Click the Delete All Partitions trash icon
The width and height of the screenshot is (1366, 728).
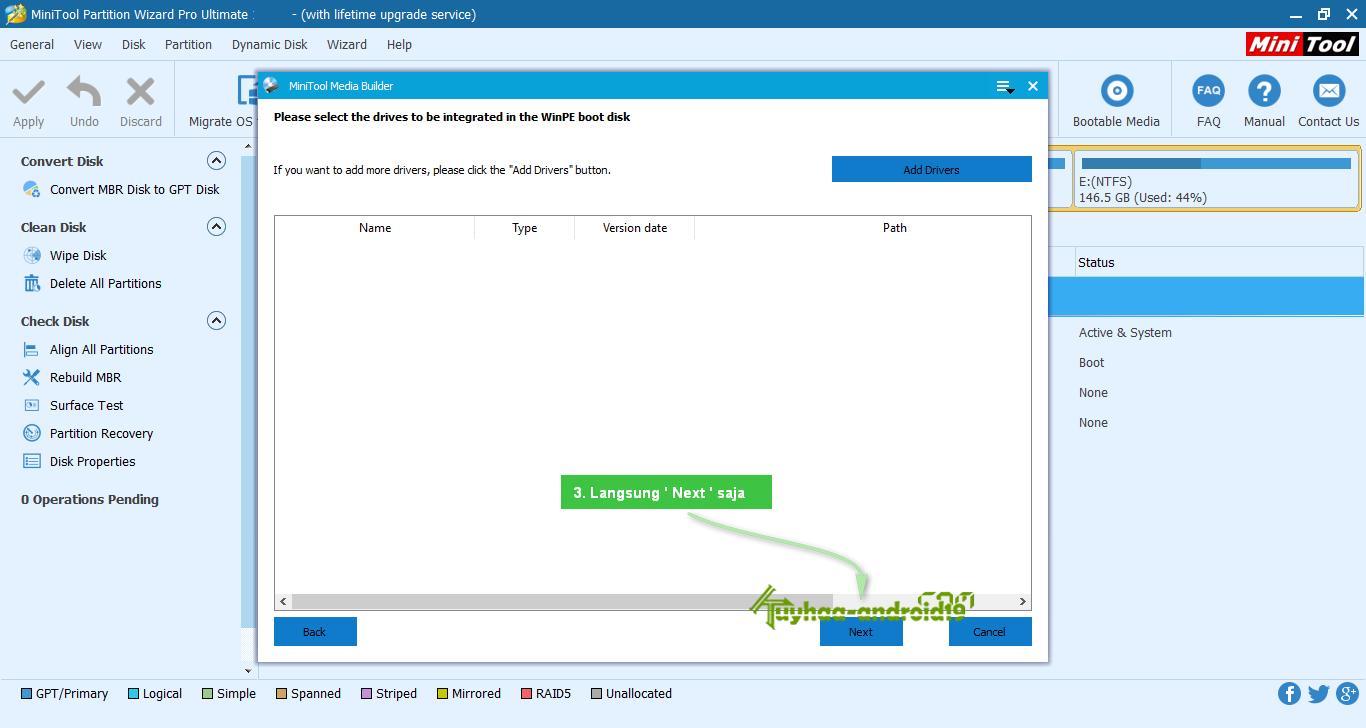coord(31,283)
